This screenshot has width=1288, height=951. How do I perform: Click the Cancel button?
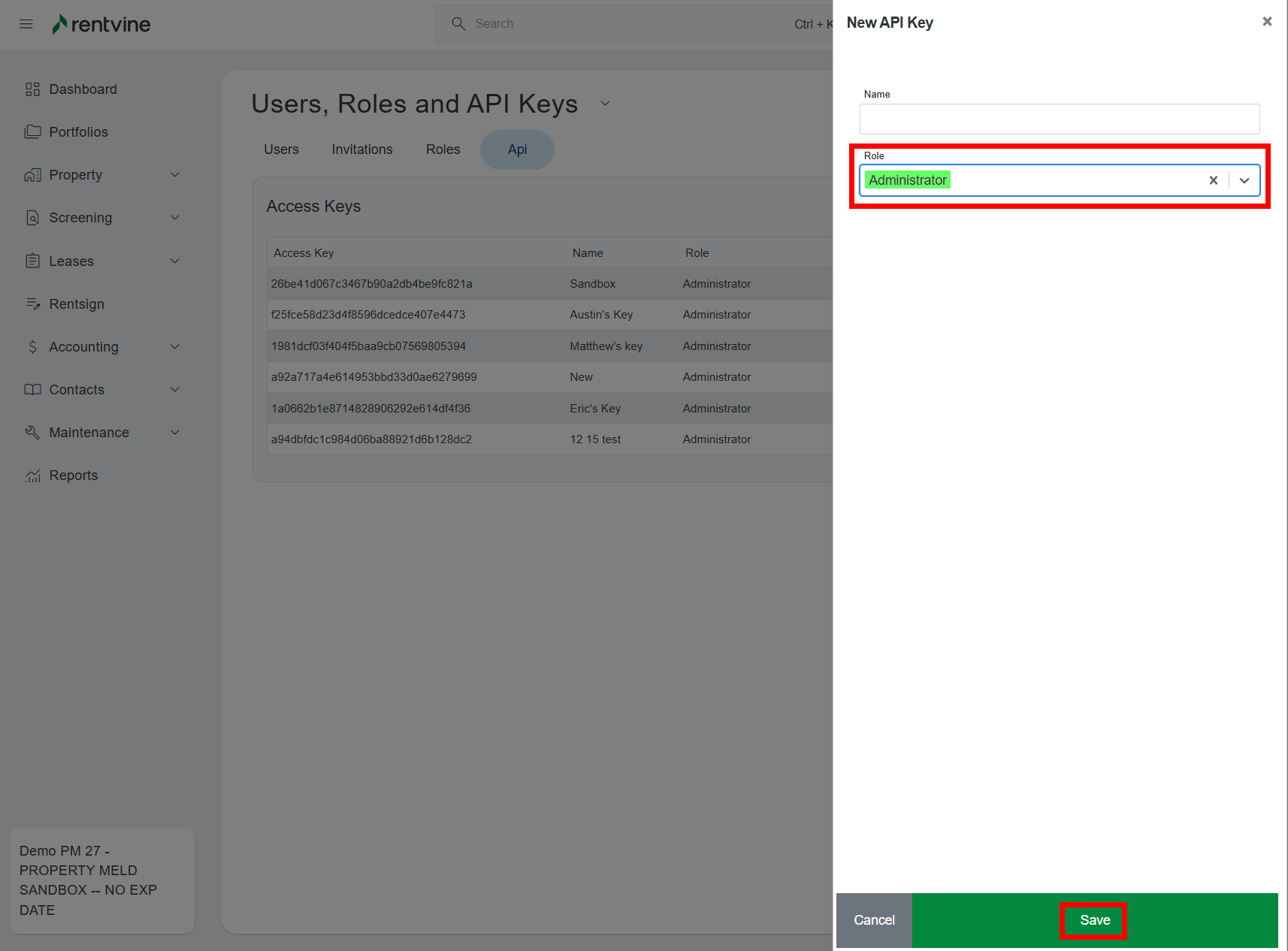(x=874, y=920)
